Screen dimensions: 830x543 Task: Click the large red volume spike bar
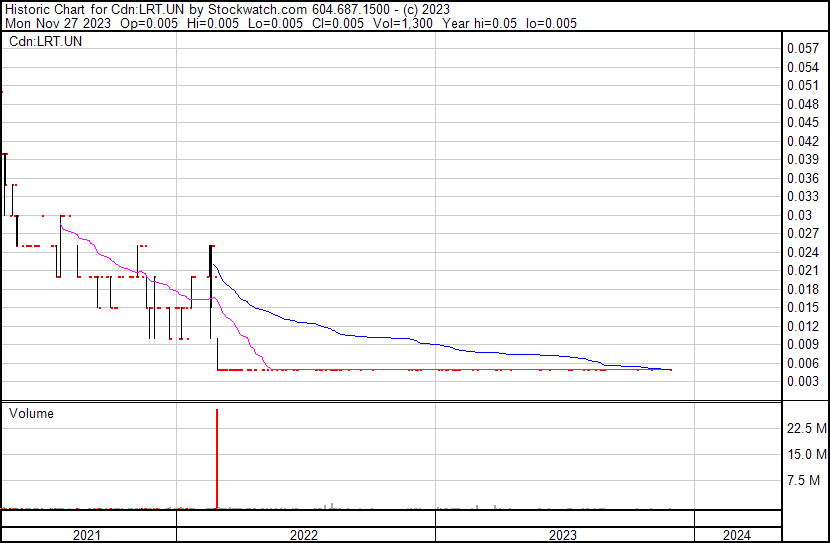click(217, 460)
